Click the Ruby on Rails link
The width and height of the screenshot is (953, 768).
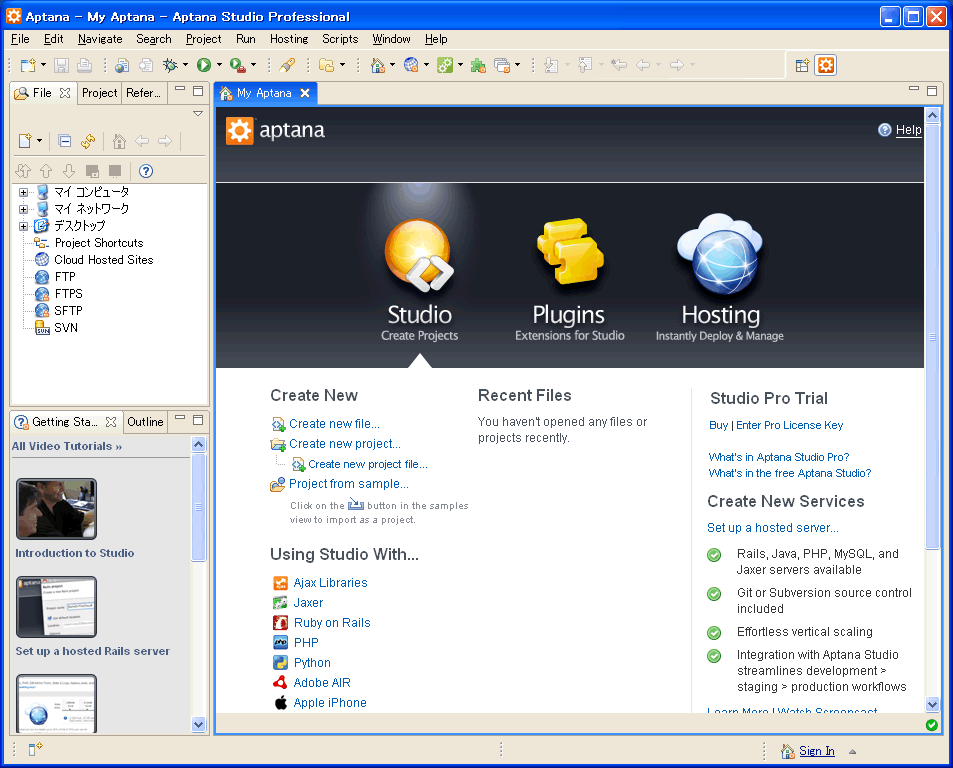[332, 623]
